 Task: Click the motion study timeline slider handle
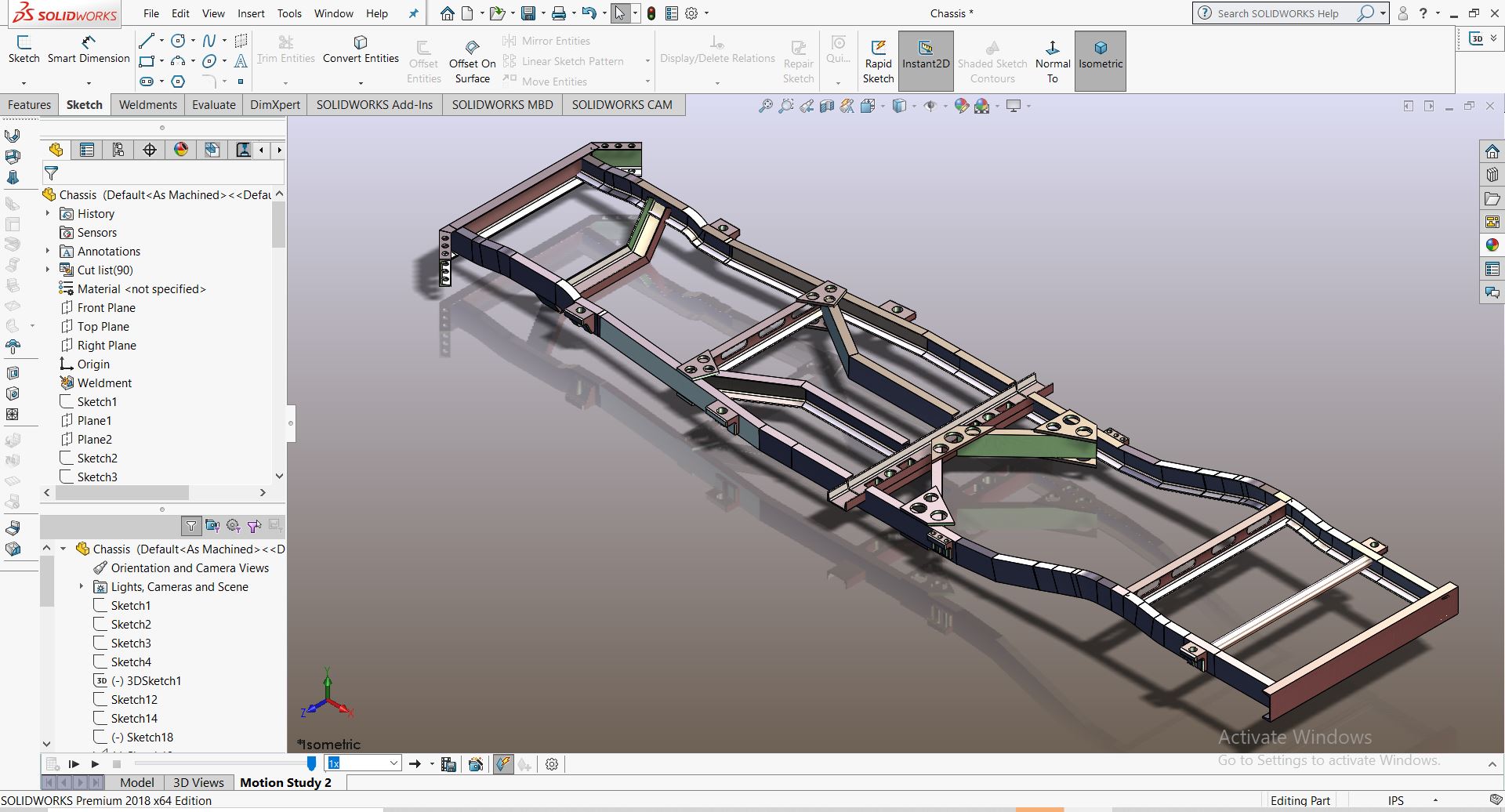coord(311,763)
